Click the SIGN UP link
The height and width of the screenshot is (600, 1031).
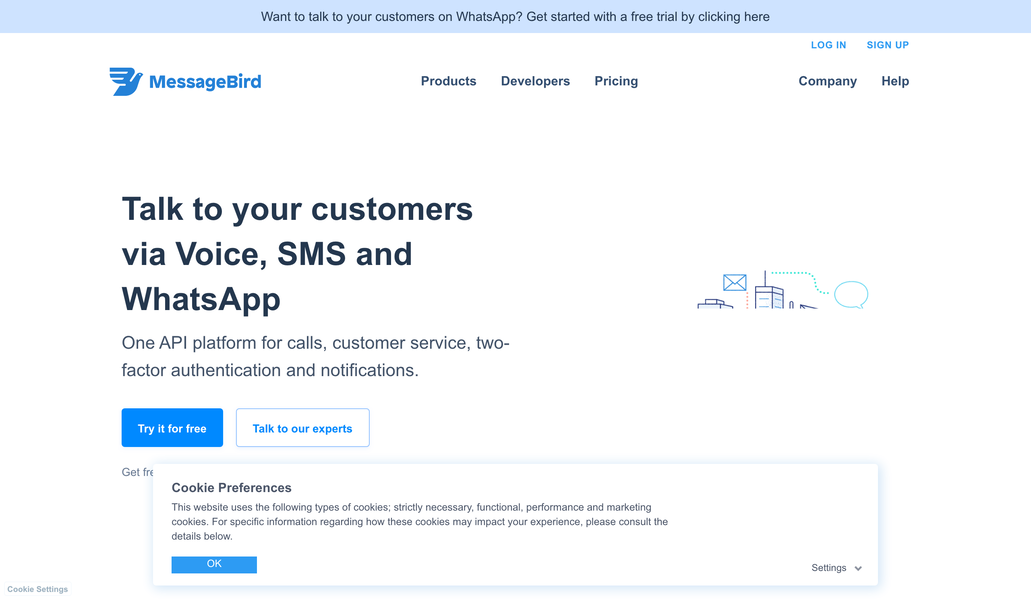tap(887, 45)
